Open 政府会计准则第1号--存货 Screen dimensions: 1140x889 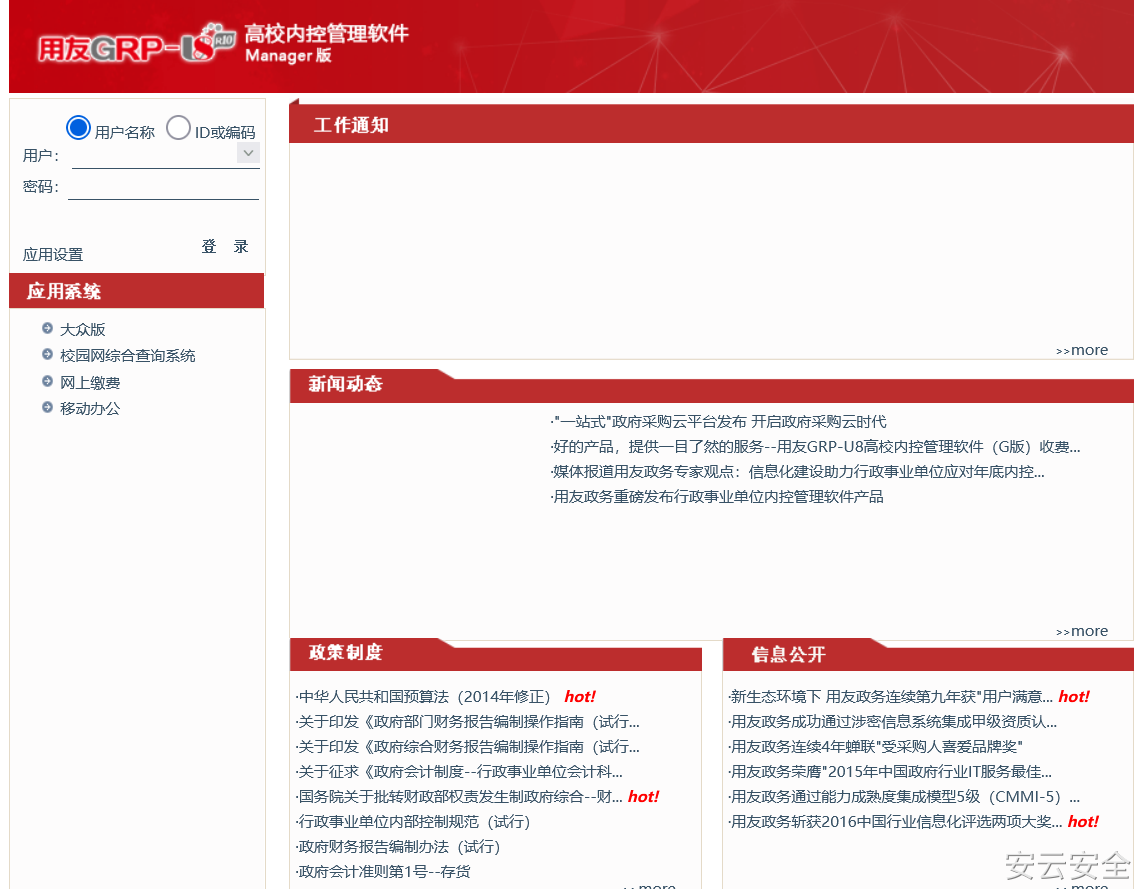click(384, 872)
